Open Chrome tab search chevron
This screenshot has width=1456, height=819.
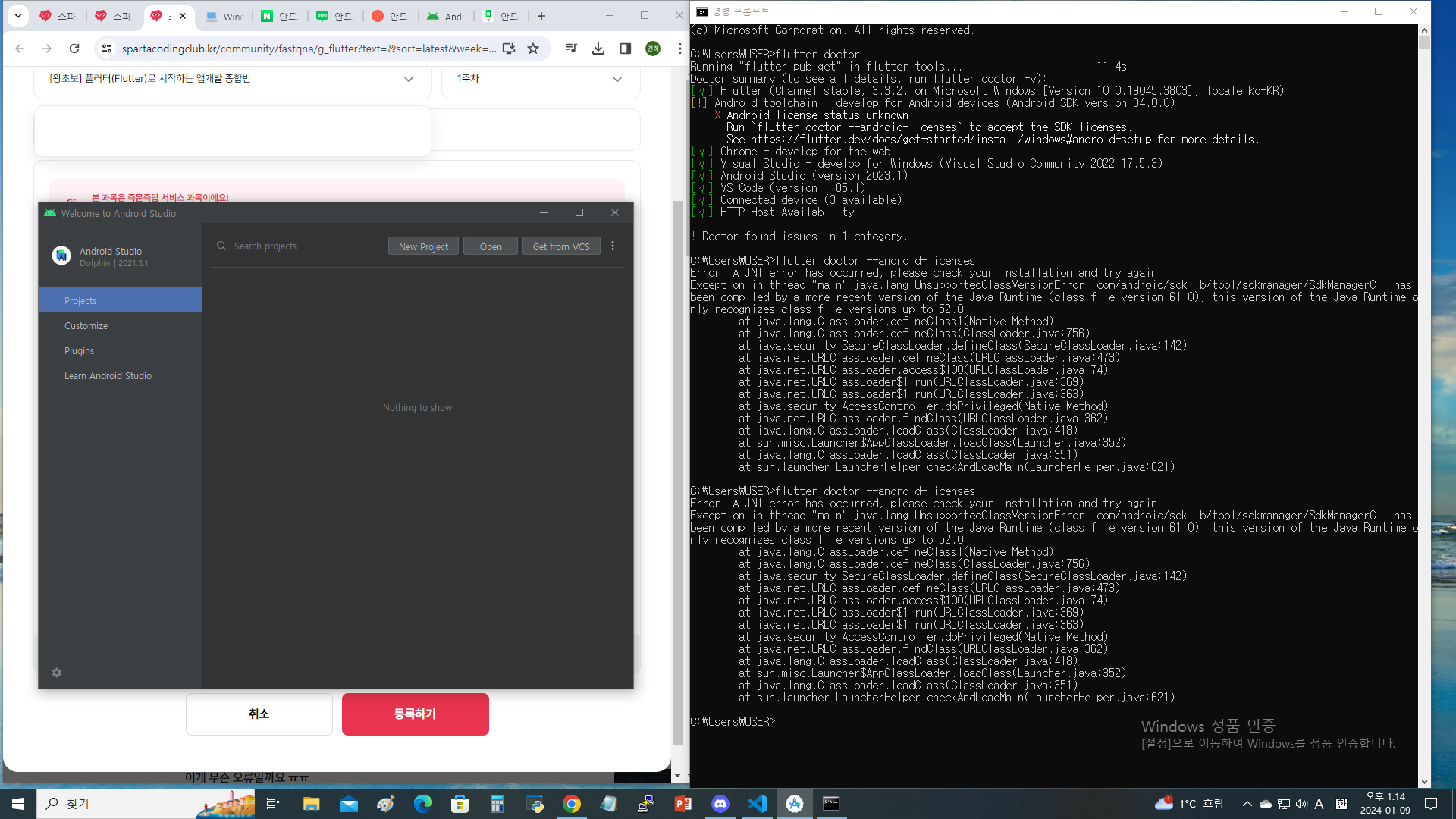(x=18, y=16)
